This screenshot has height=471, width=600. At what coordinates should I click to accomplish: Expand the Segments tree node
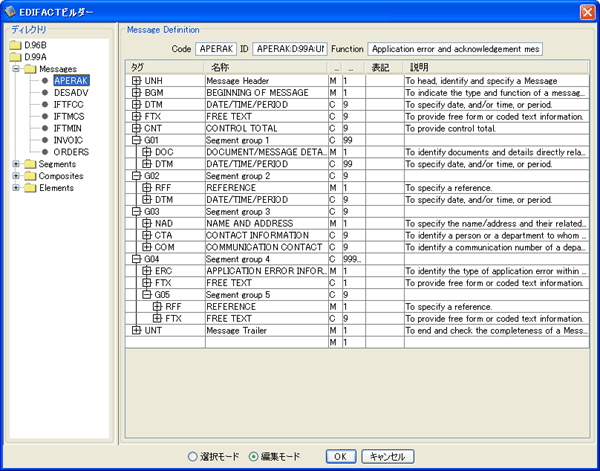(16, 164)
